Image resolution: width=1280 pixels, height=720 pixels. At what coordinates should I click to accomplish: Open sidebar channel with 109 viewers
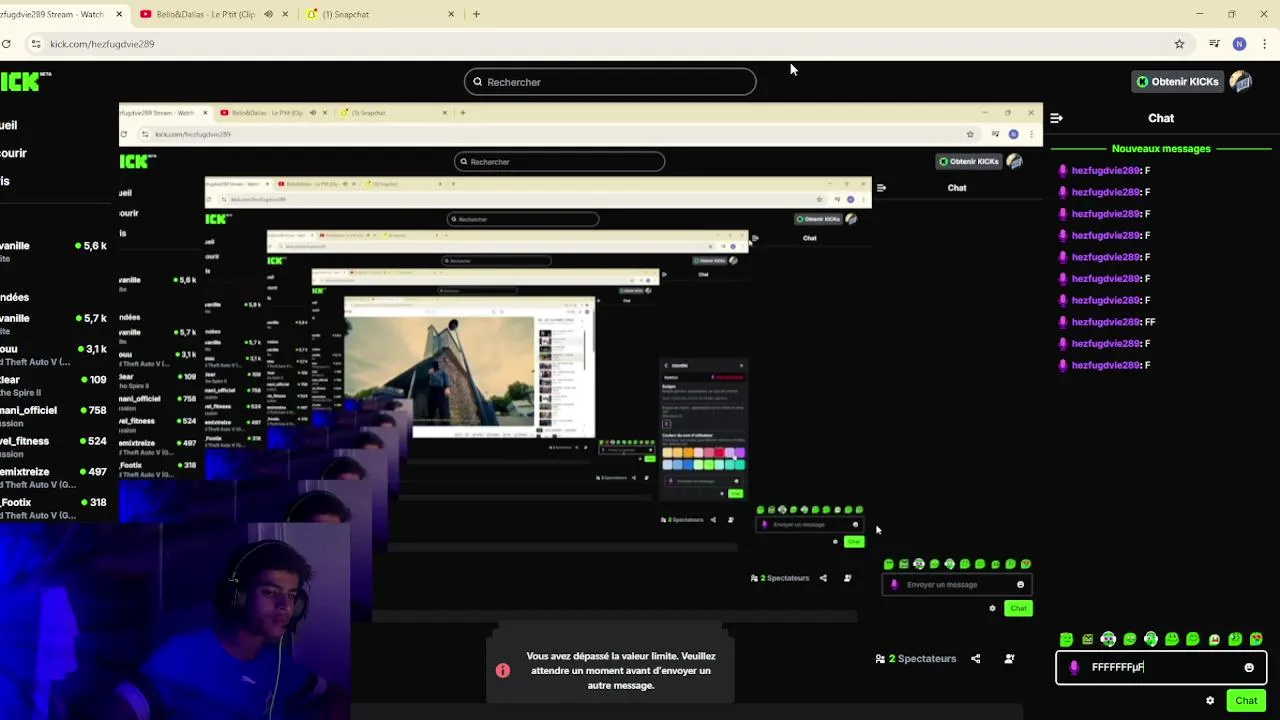[53, 386]
